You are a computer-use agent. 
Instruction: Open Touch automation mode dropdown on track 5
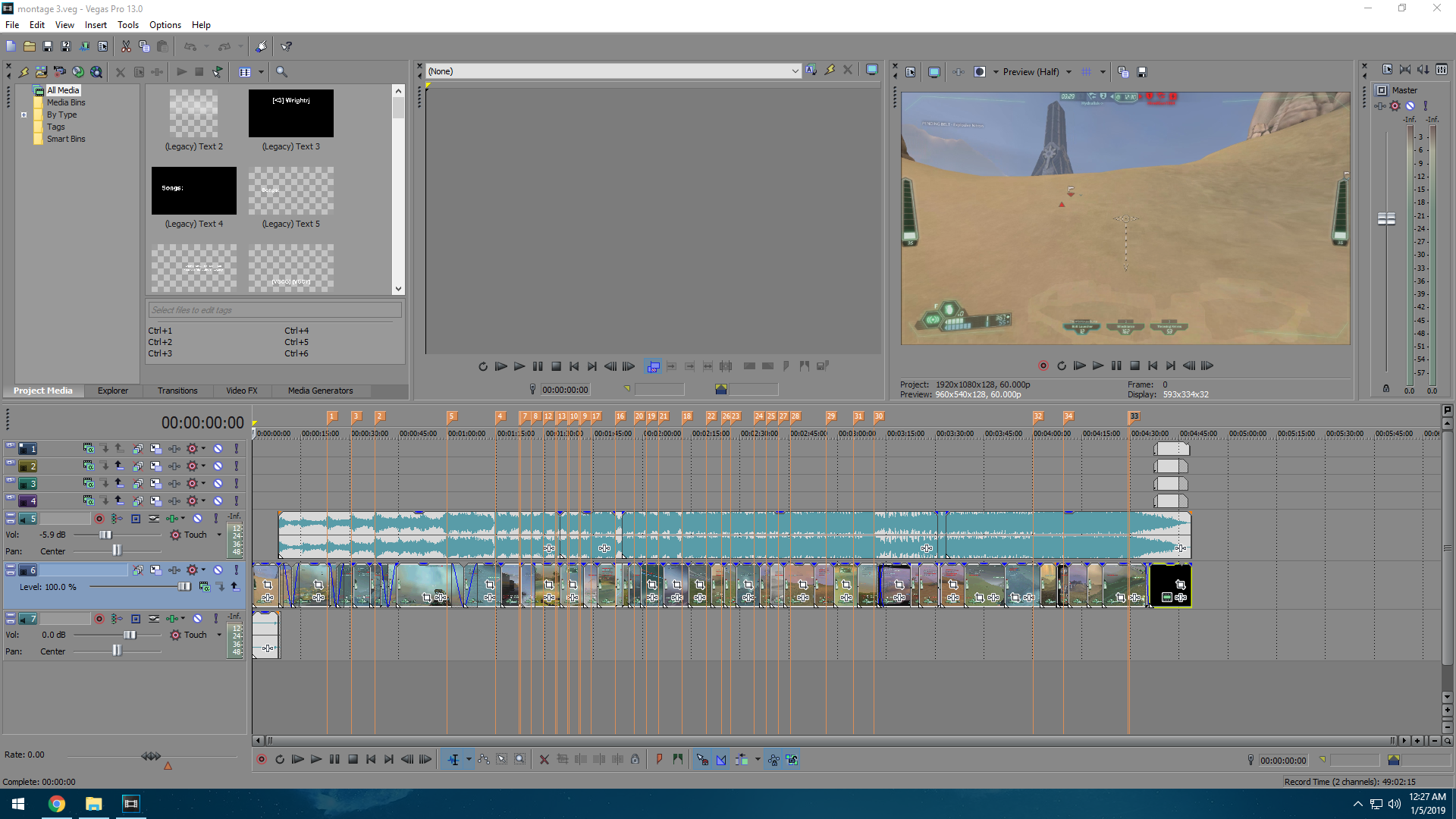[x=219, y=535]
